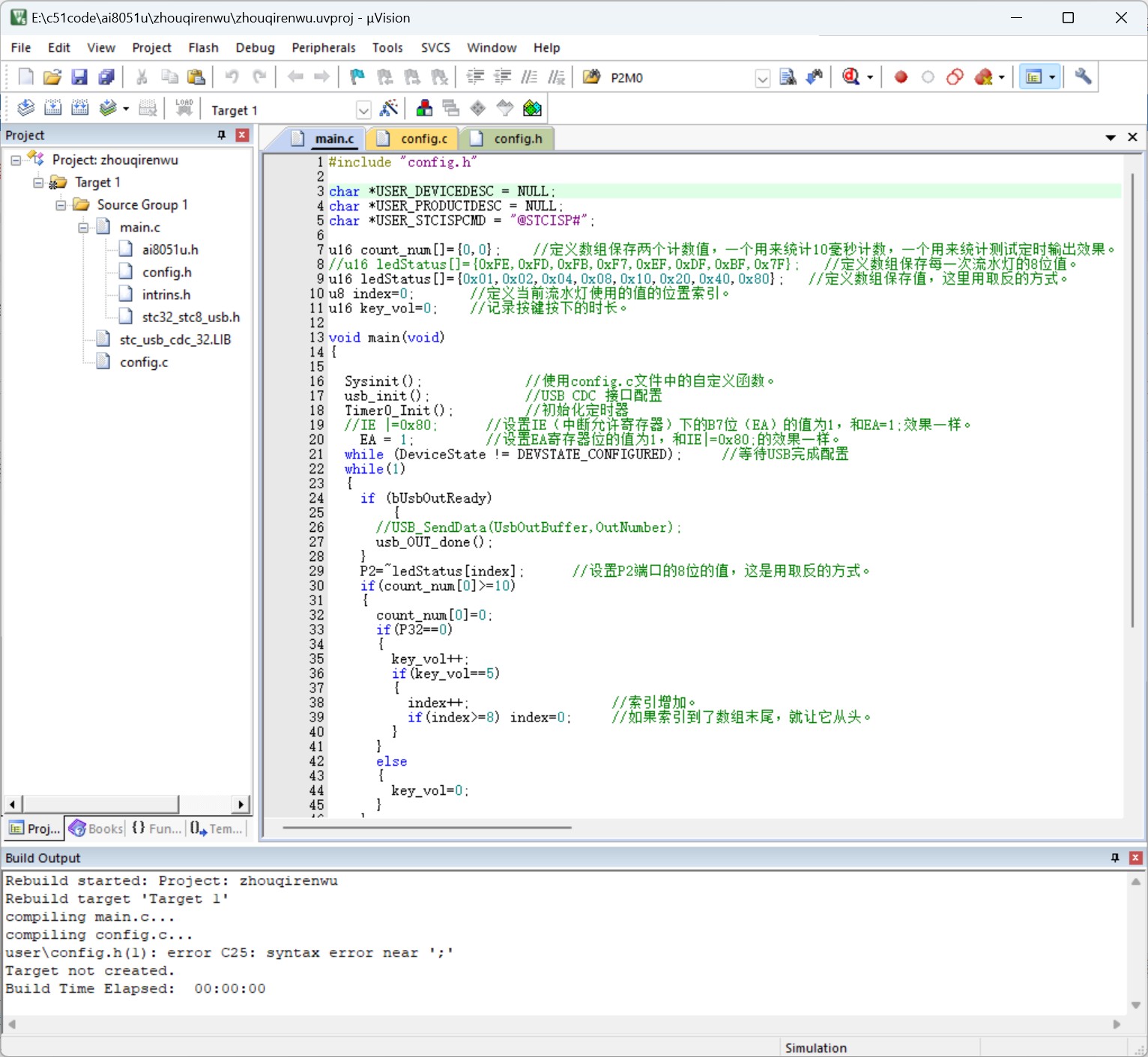Click the Indent selection icon
The width and height of the screenshot is (1148, 1057).
point(475,76)
